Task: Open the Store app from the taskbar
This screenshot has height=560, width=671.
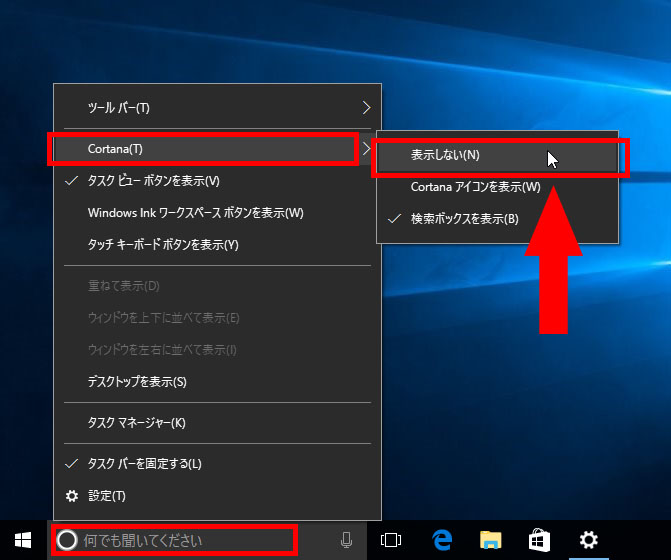Action: pos(539,540)
